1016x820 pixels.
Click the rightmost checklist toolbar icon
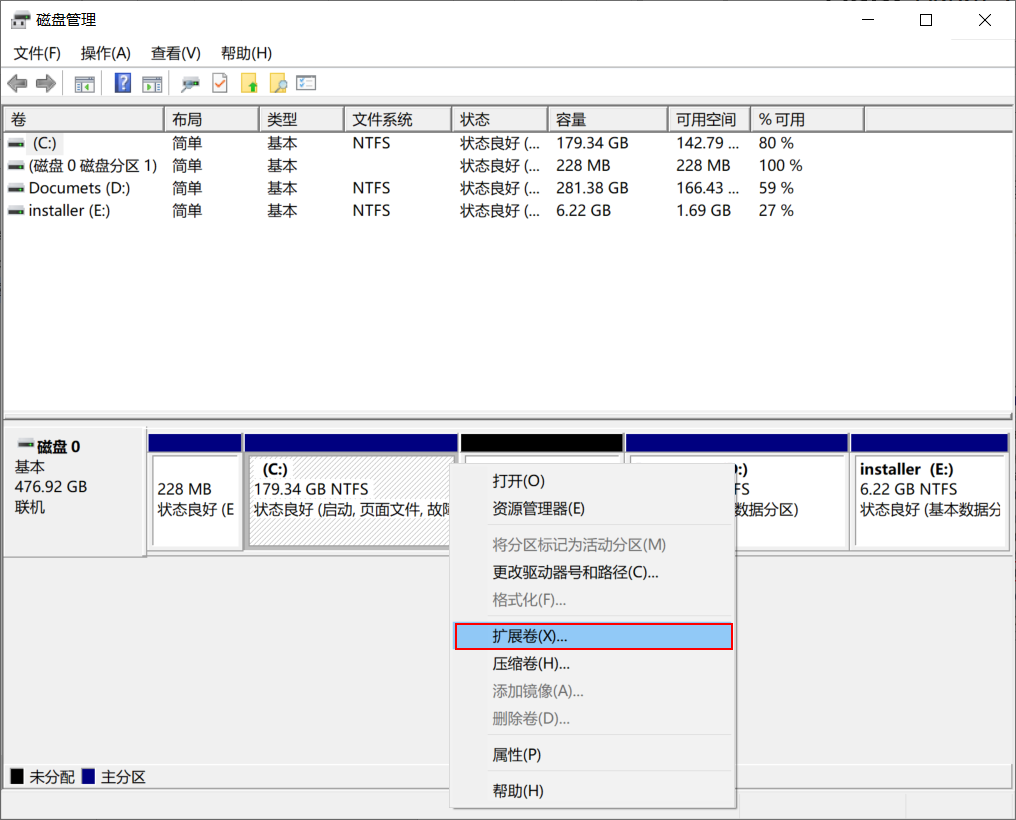(306, 83)
